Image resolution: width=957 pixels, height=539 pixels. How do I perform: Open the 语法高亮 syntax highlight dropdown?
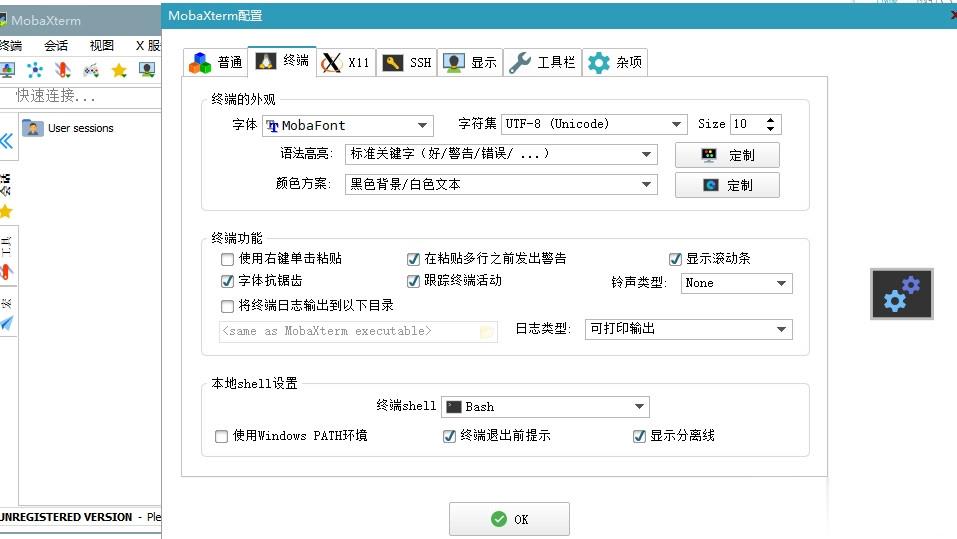click(501, 154)
